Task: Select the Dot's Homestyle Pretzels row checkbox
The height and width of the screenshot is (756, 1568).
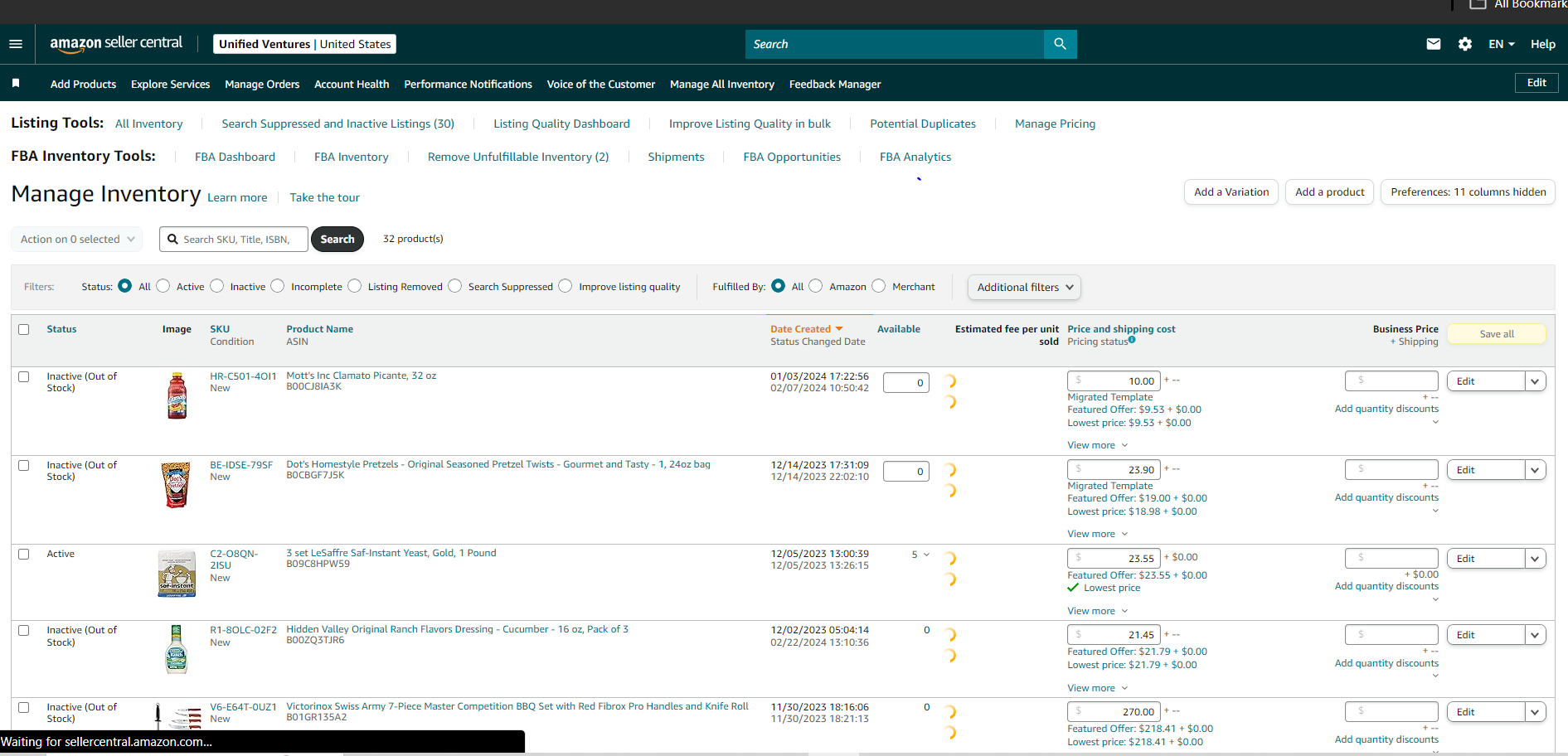Action: 24,465
